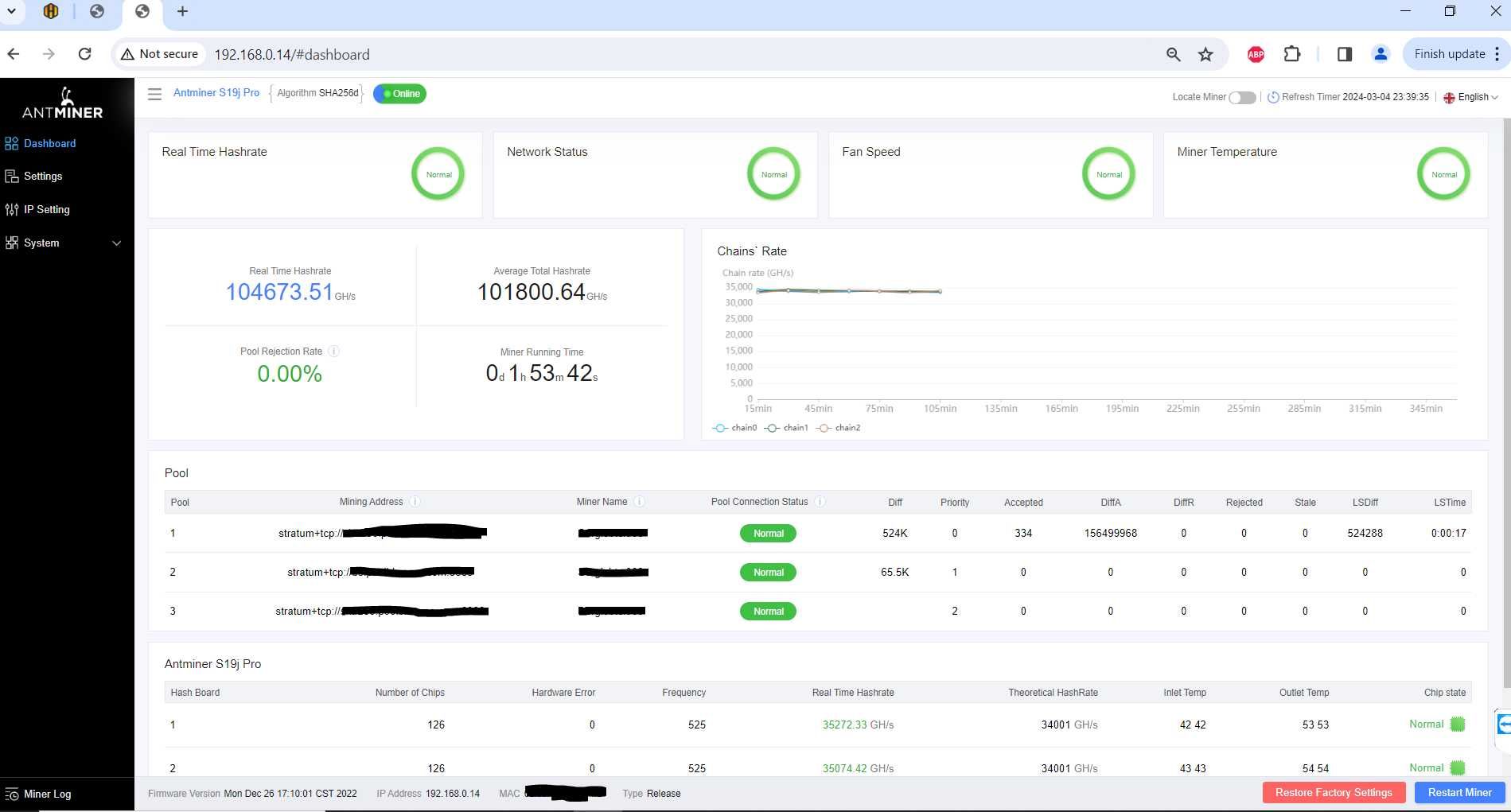This screenshot has height=812, width=1511.
Task: Click the Algorithm SHA256d label
Action: coord(317,93)
